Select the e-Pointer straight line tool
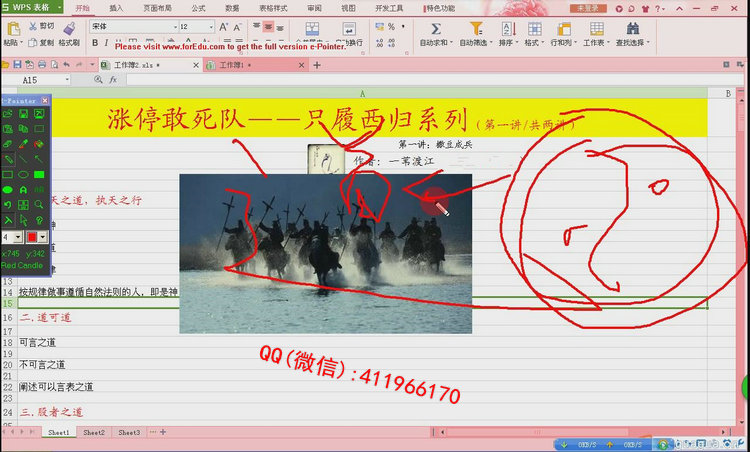This screenshot has height=452, width=750. pyautogui.click(x=23, y=159)
